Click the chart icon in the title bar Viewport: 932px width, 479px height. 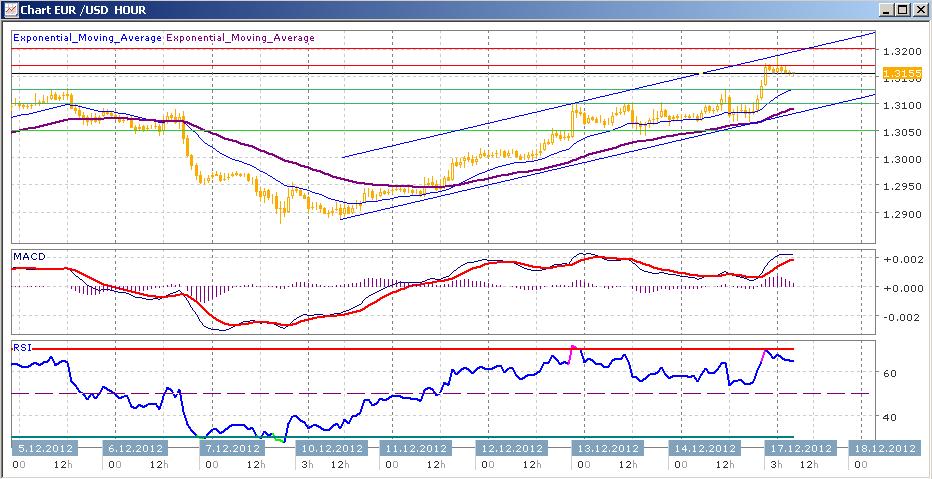[10, 10]
